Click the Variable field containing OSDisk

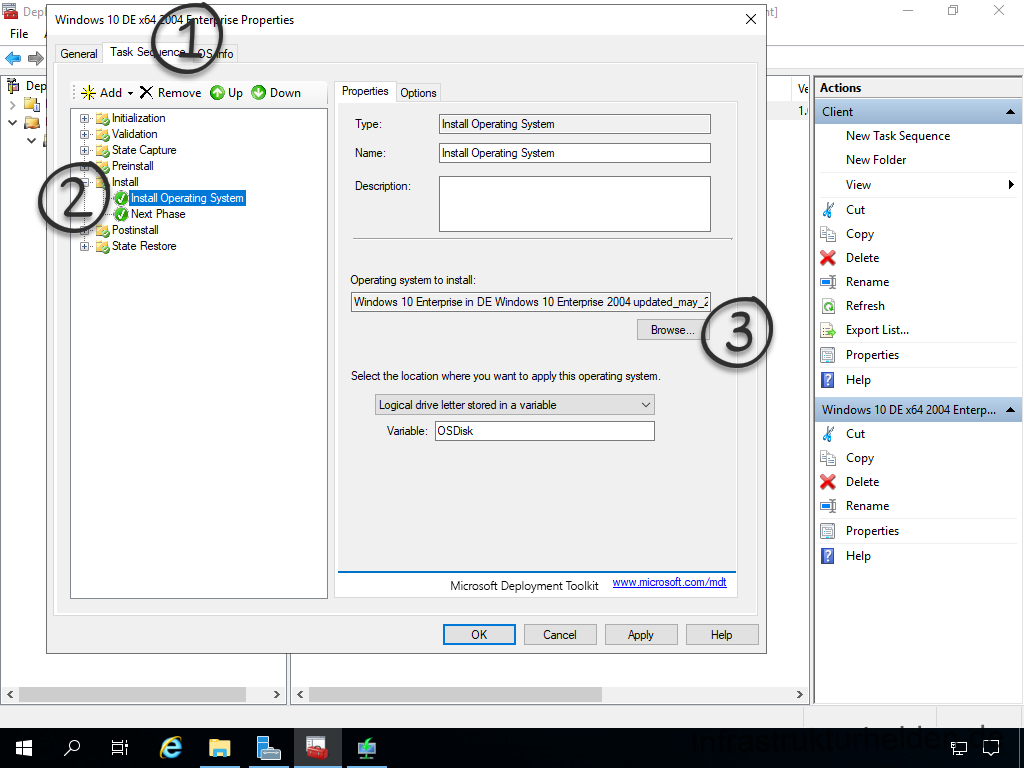(x=545, y=431)
